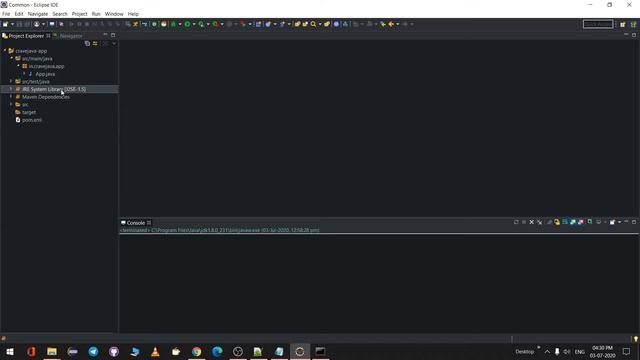The height and width of the screenshot is (360, 640).
Task: Open Project Explorer view menu arrow
Action: [114, 43]
